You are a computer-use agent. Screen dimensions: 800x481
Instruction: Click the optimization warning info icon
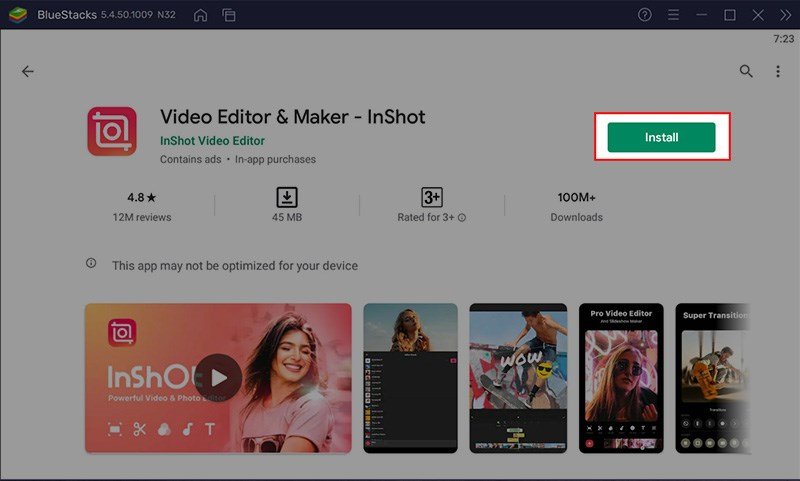[x=91, y=263]
